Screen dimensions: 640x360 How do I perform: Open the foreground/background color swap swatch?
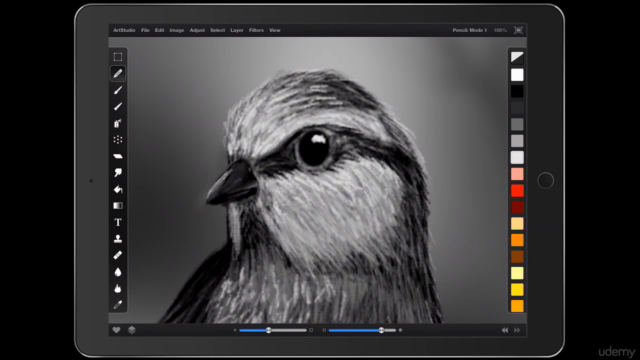pos(517,57)
